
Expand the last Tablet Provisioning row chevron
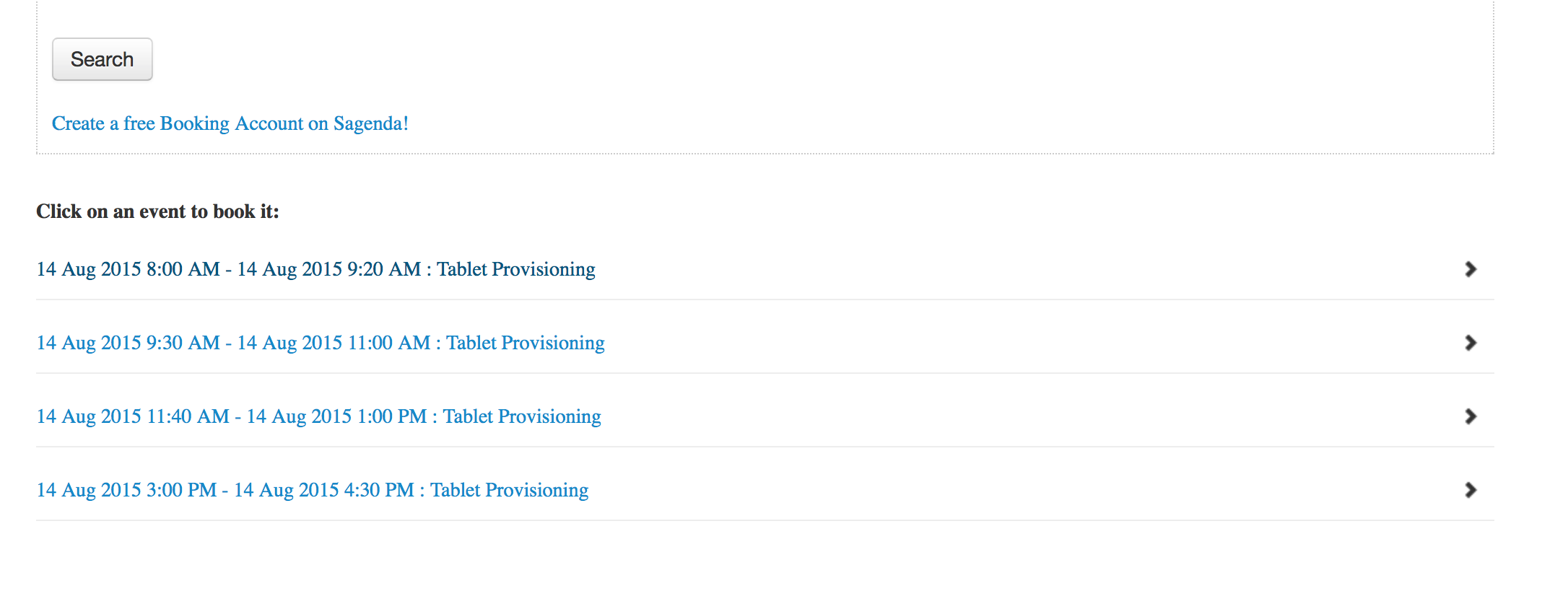point(1470,490)
